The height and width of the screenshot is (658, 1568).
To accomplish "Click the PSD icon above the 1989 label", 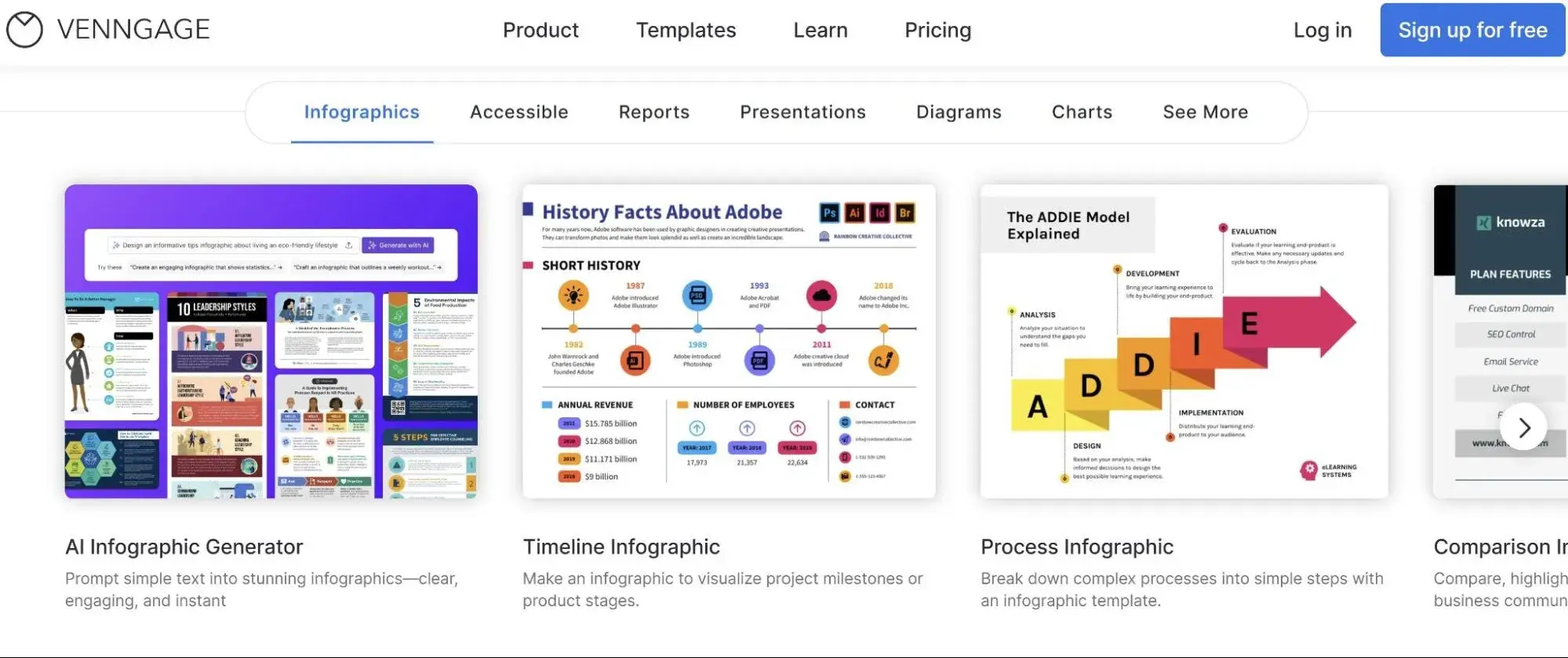I will [x=697, y=296].
